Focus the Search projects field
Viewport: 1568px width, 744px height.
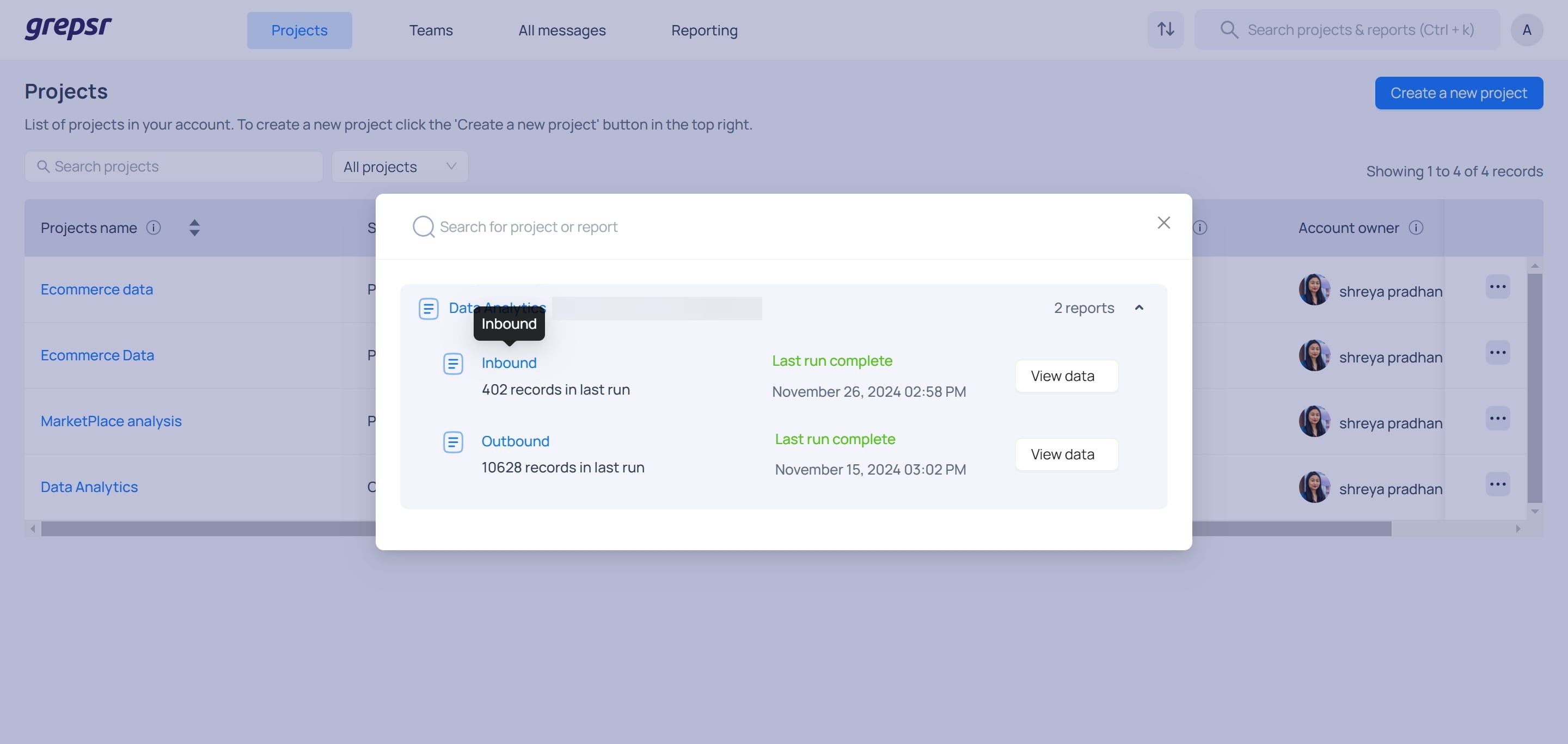pyautogui.click(x=174, y=167)
